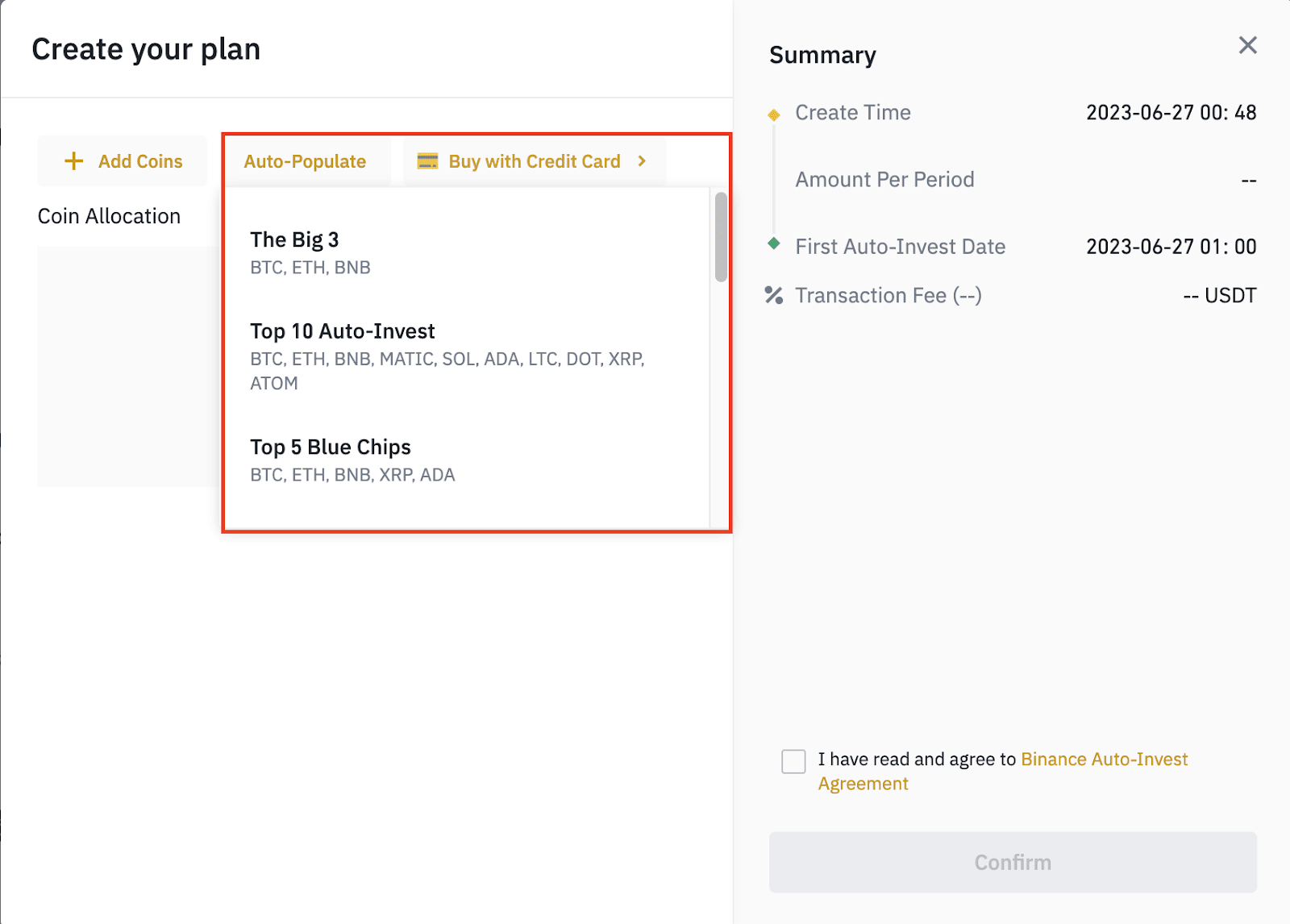Click the First Auto-Invest Date value
Image resolution: width=1290 pixels, height=924 pixels.
coord(1171,247)
